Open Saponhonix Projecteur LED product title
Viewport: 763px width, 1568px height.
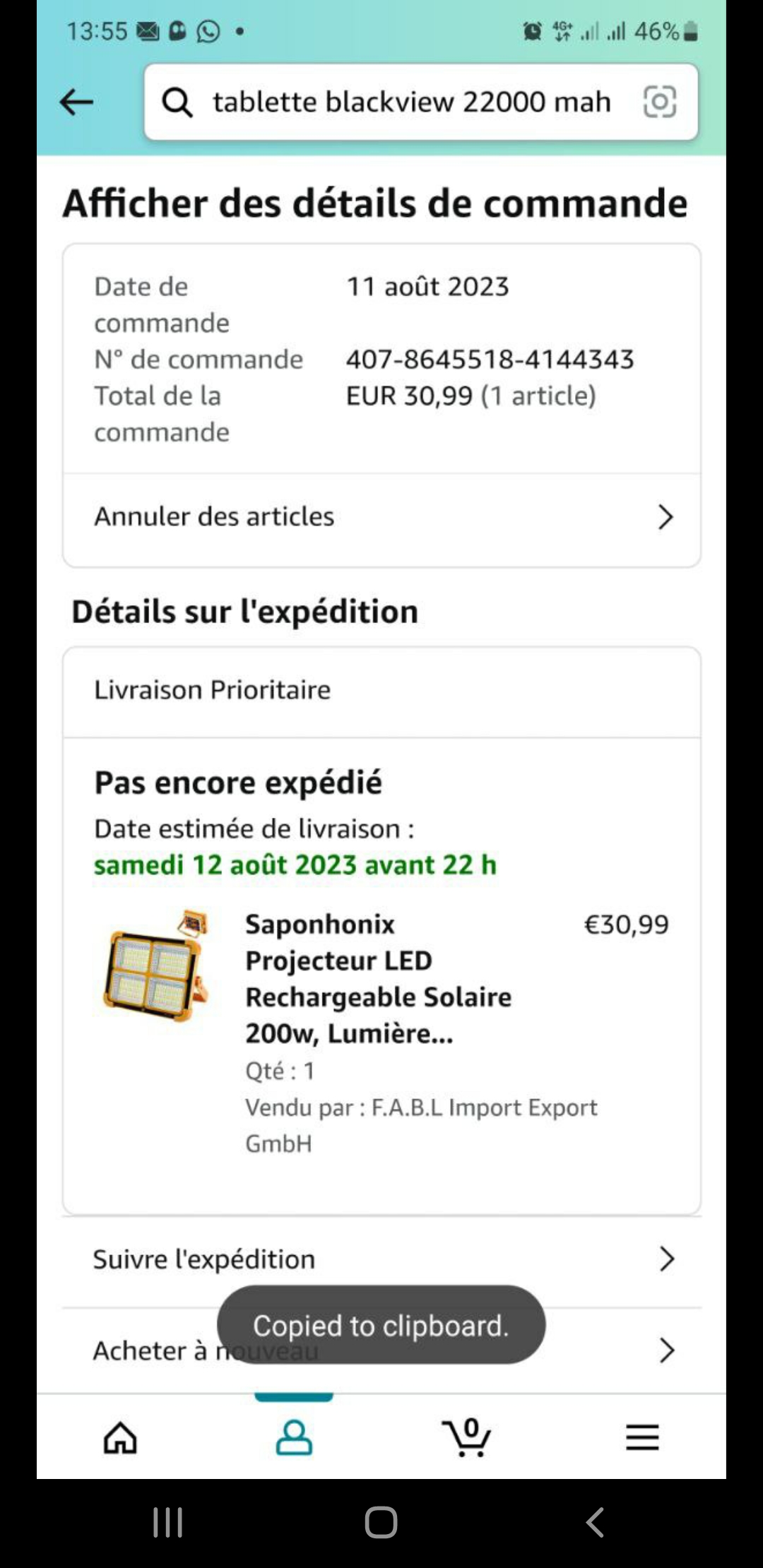click(378, 979)
